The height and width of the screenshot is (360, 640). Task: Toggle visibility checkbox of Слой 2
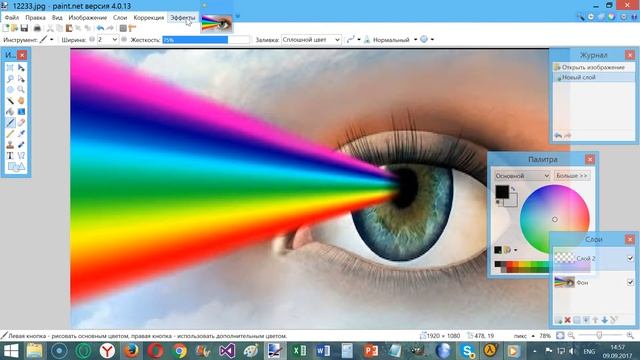click(x=630, y=258)
